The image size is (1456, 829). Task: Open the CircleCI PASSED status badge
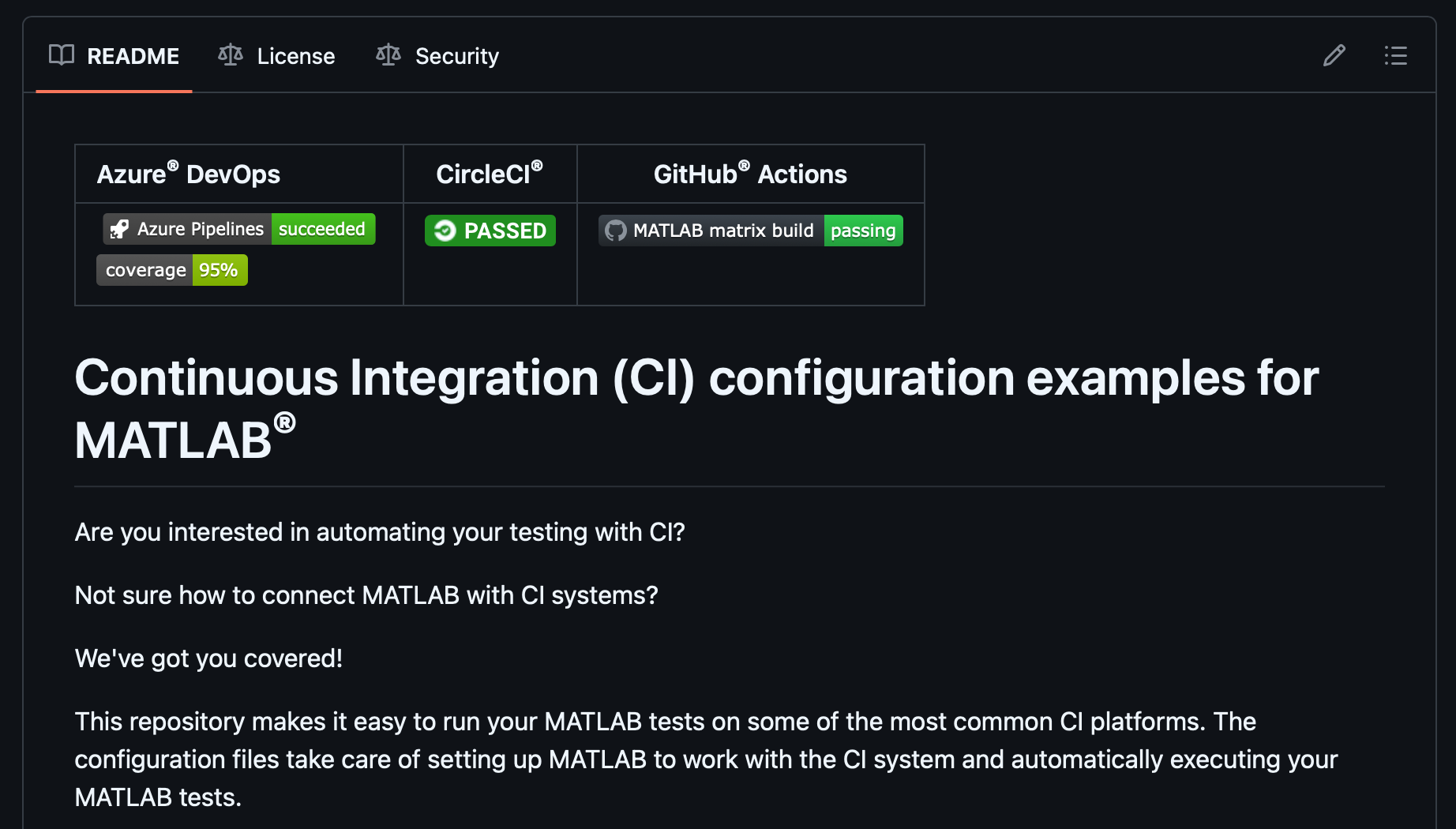click(490, 231)
